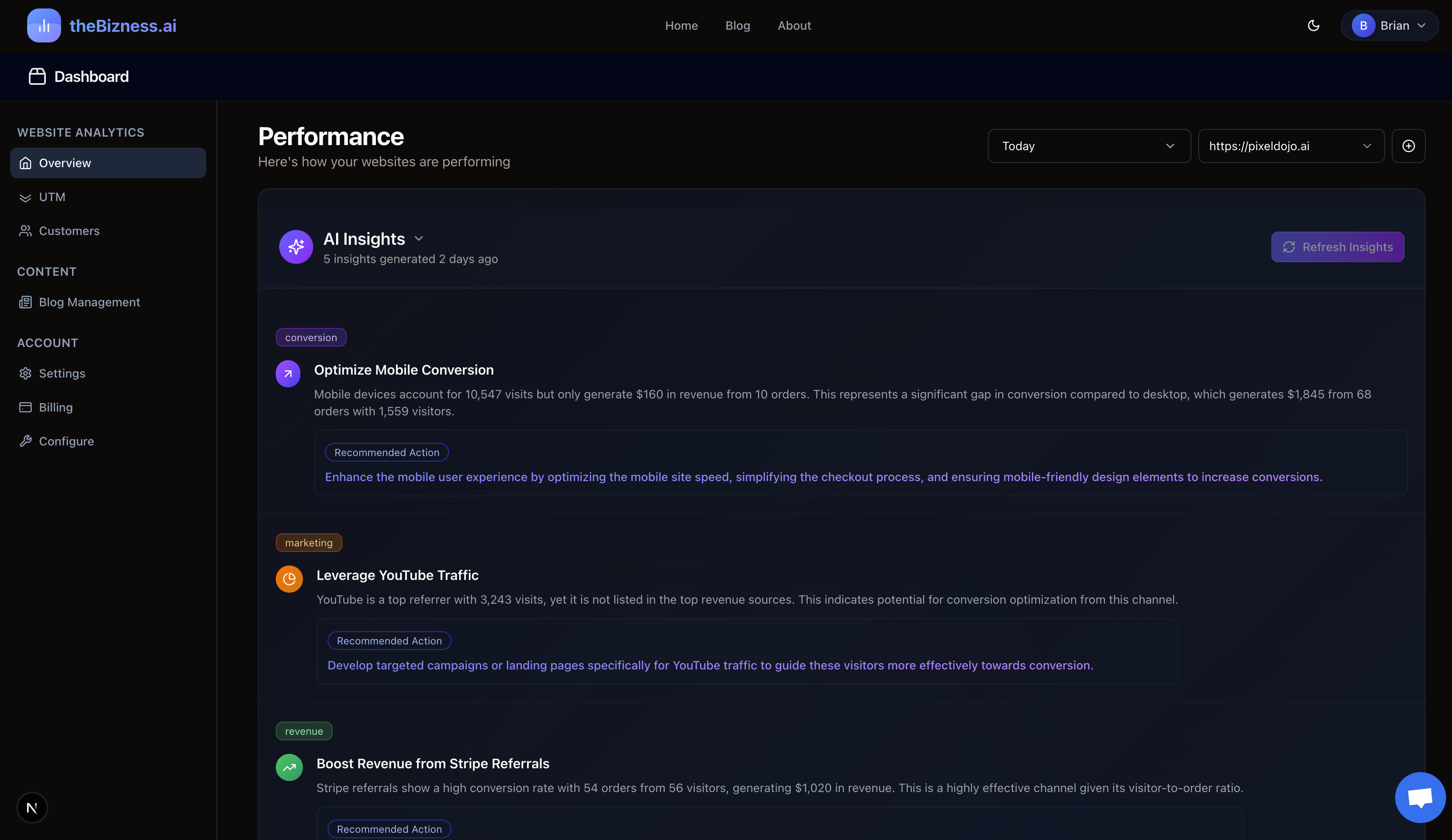Open Customers from the sidebar
The width and height of the screenshot is (1452, 840).
click(69, 231)
